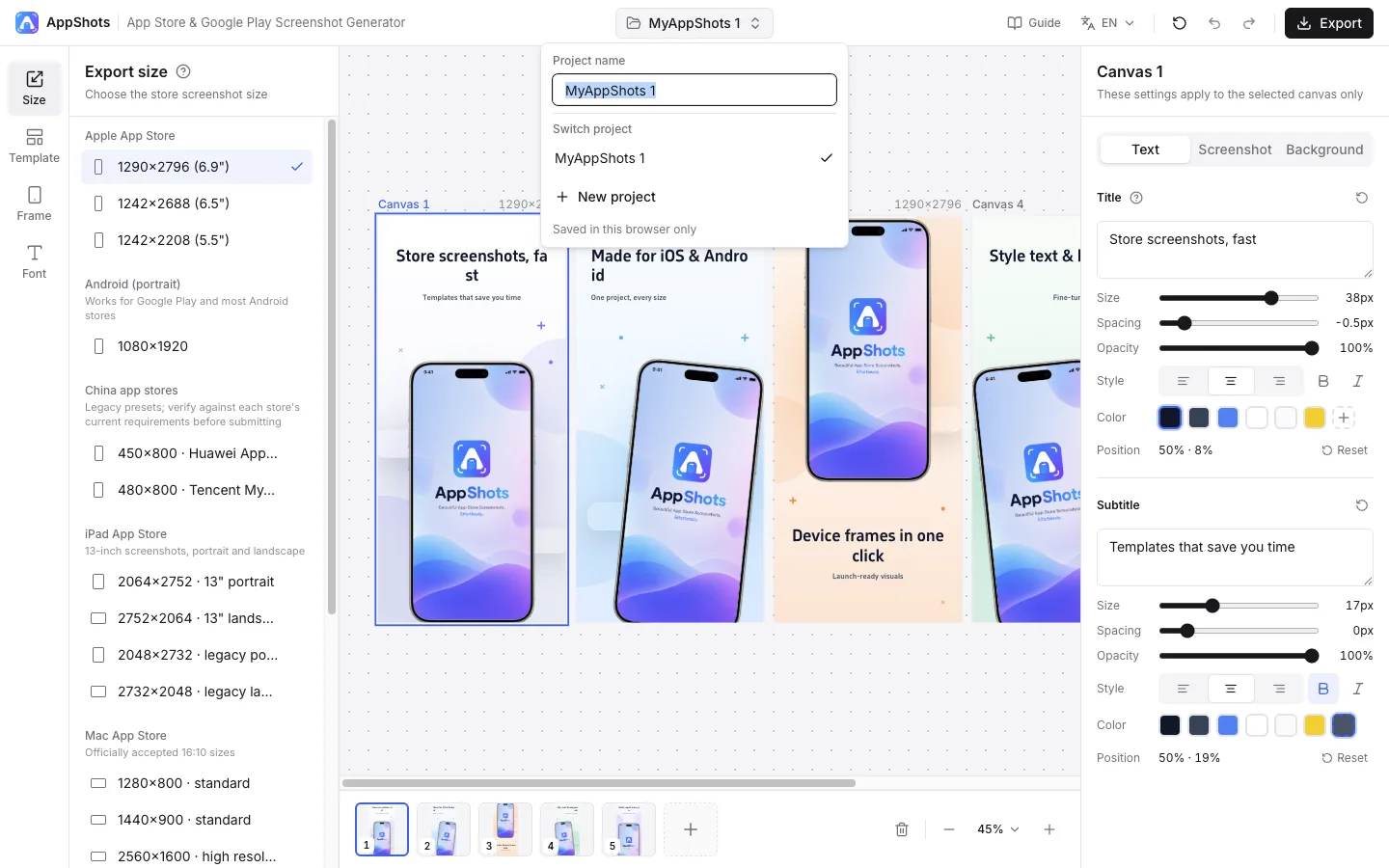Screen dimensions: 1389x868
Task: Center-align the Subtitle text
Action: tap(1231, 689)
